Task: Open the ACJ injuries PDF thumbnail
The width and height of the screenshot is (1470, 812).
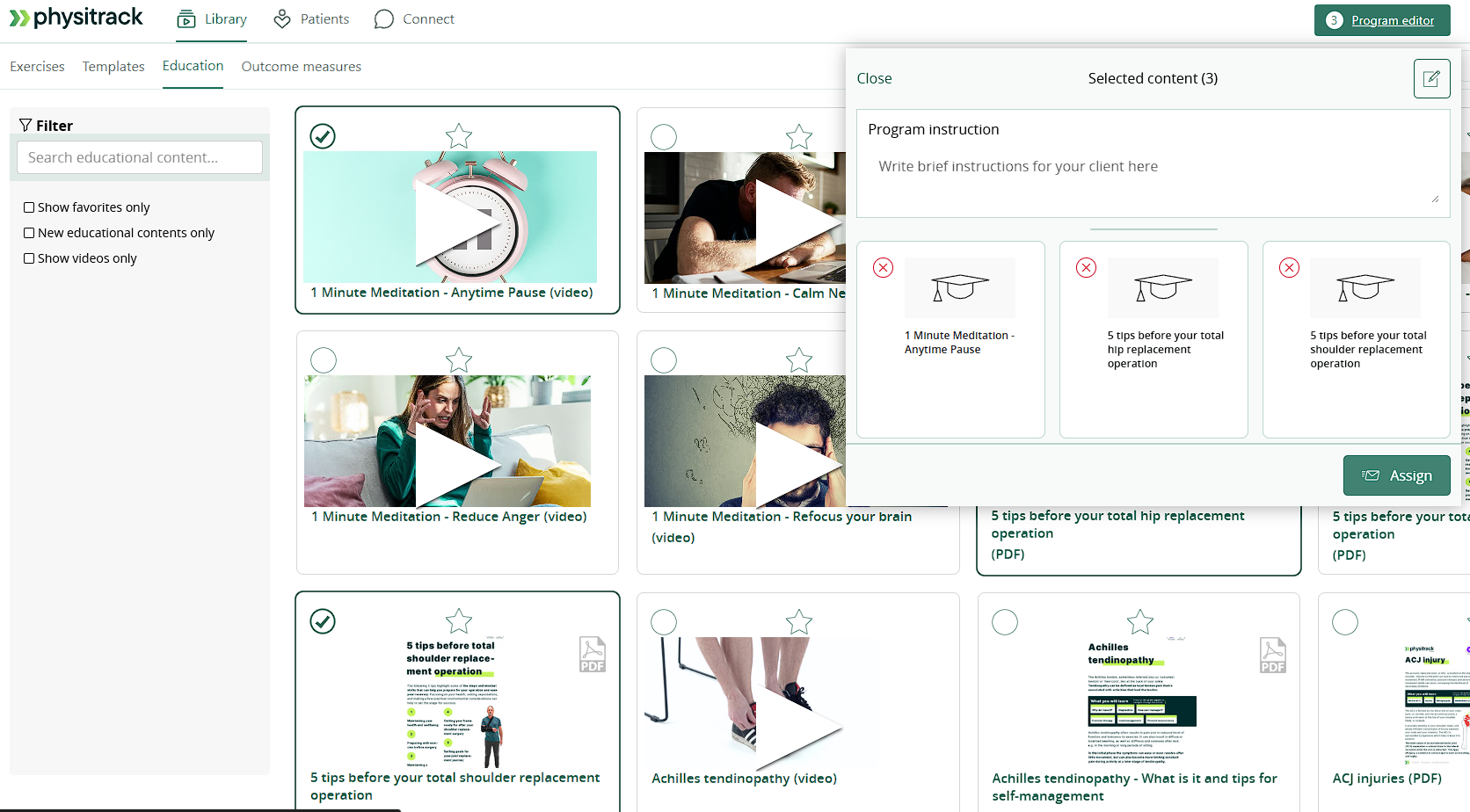Action: (1437, 703)
